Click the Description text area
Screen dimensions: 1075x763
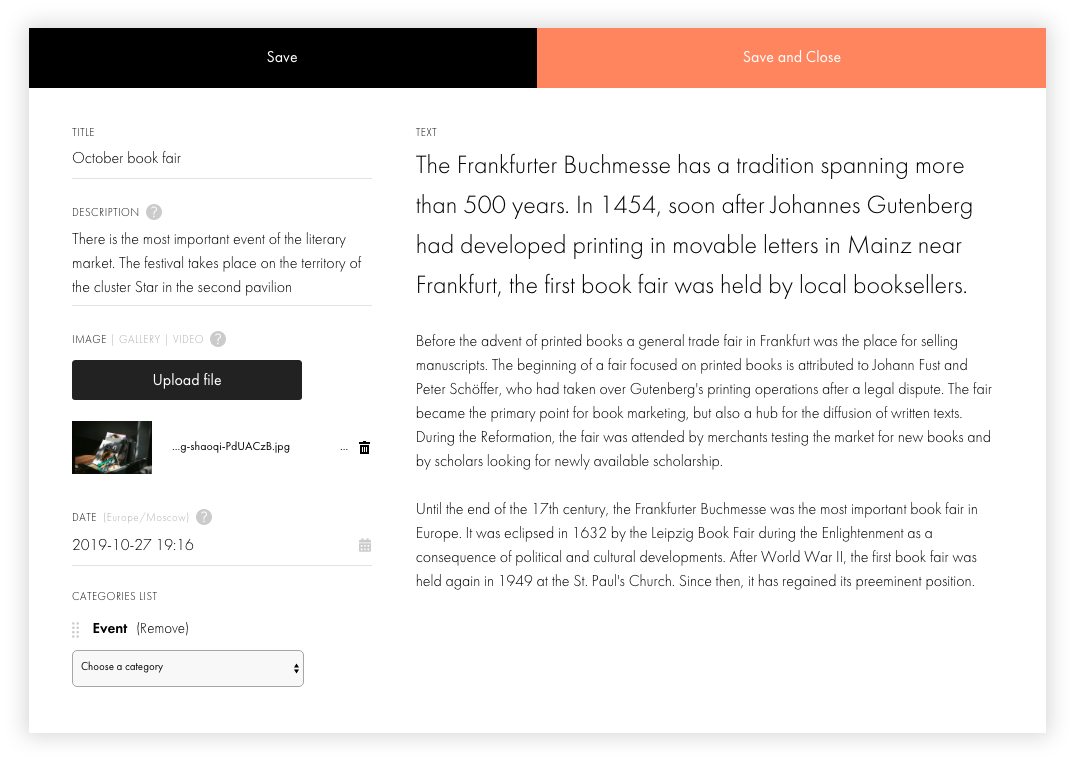(221, 263)
